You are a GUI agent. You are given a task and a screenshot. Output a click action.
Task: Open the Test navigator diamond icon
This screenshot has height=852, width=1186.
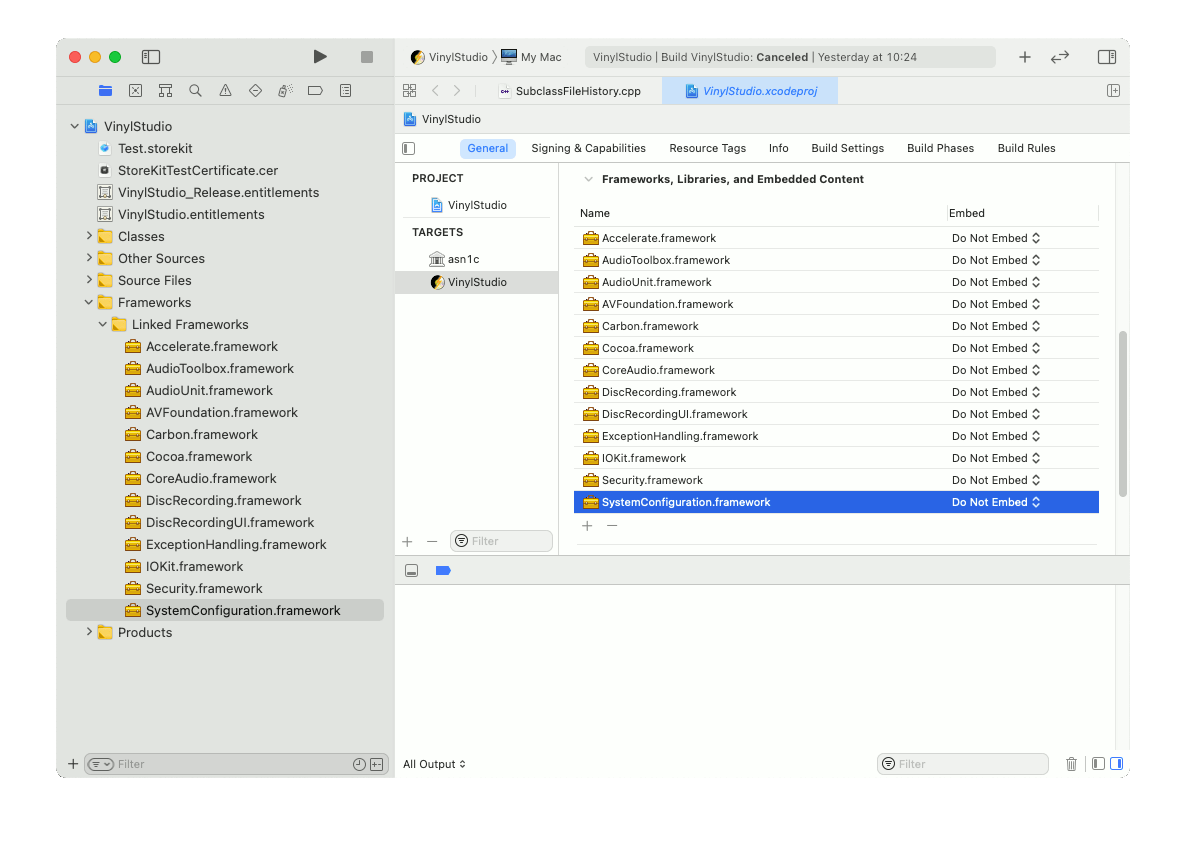coord(256,91)
